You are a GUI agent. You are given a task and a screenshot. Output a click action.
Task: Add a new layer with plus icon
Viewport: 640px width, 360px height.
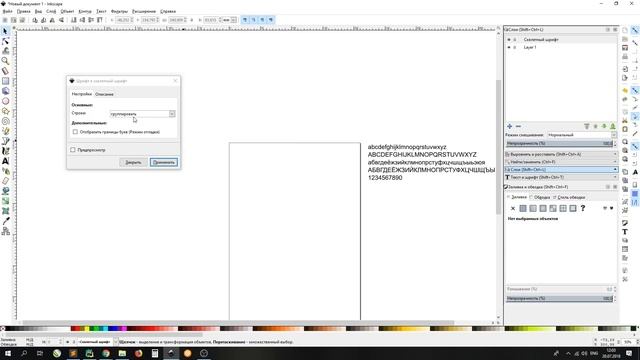509,126
